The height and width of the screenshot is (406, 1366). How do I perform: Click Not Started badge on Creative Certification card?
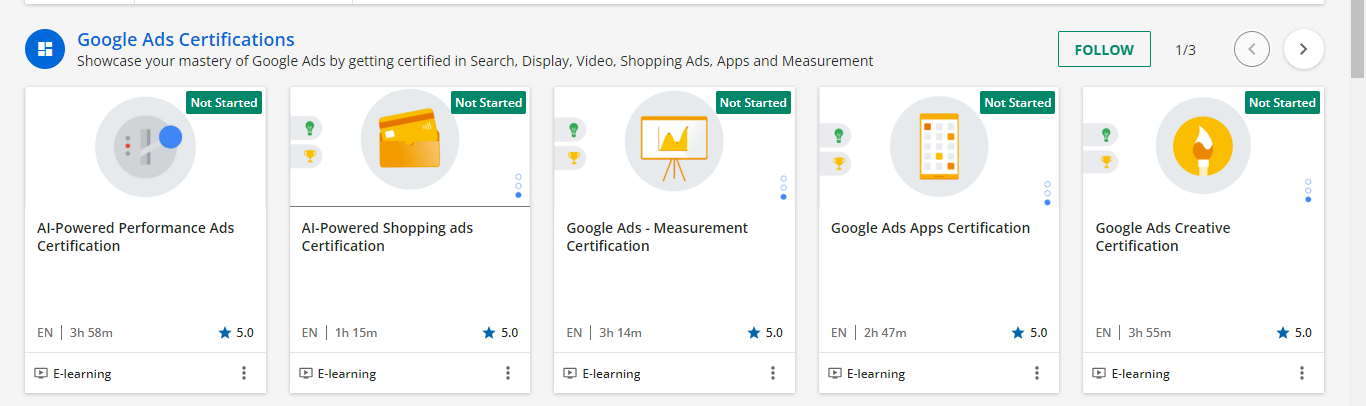coord(1283,102)
